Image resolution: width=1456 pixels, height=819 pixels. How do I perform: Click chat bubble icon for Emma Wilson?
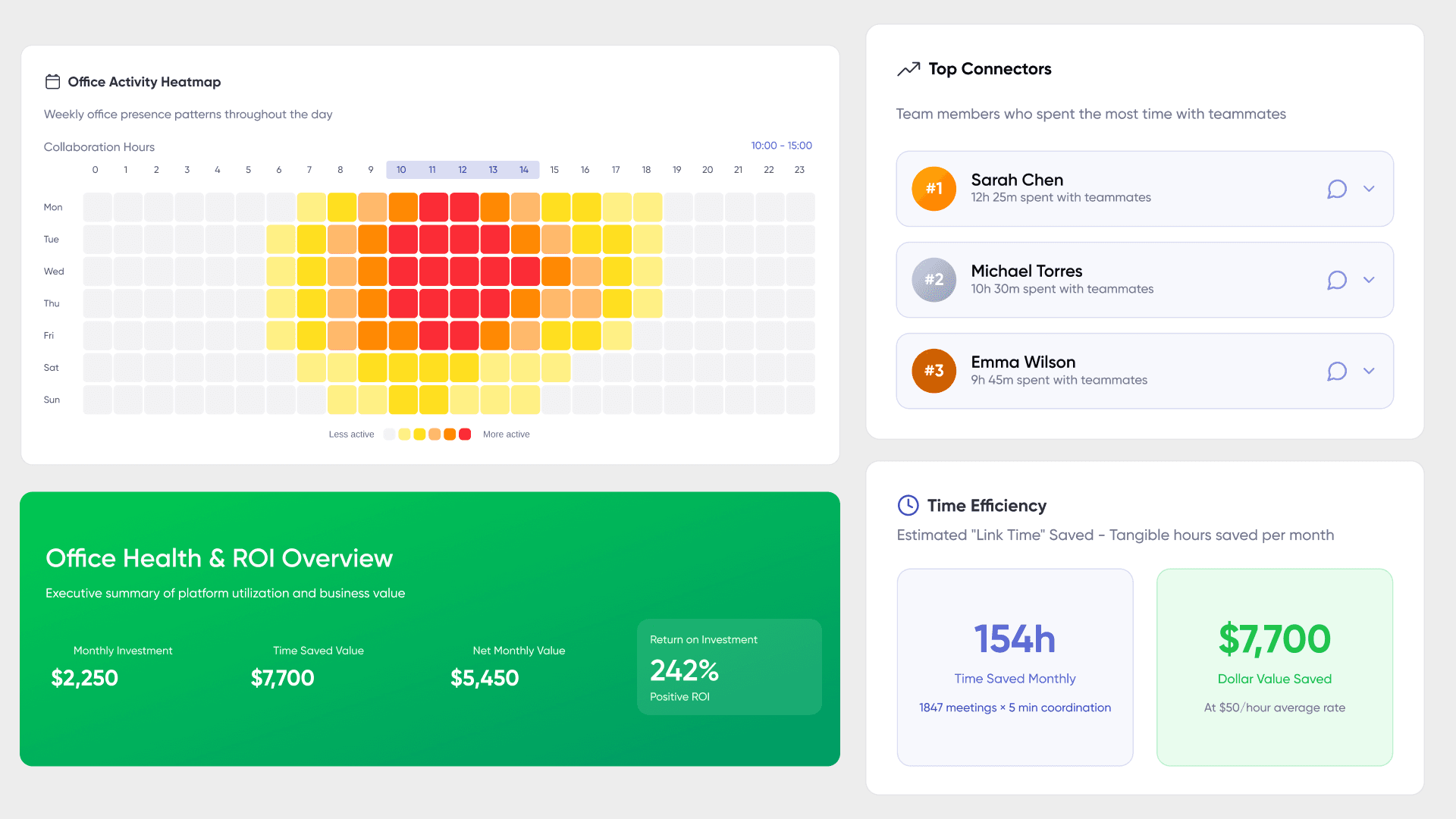(x=1336, y=371)
